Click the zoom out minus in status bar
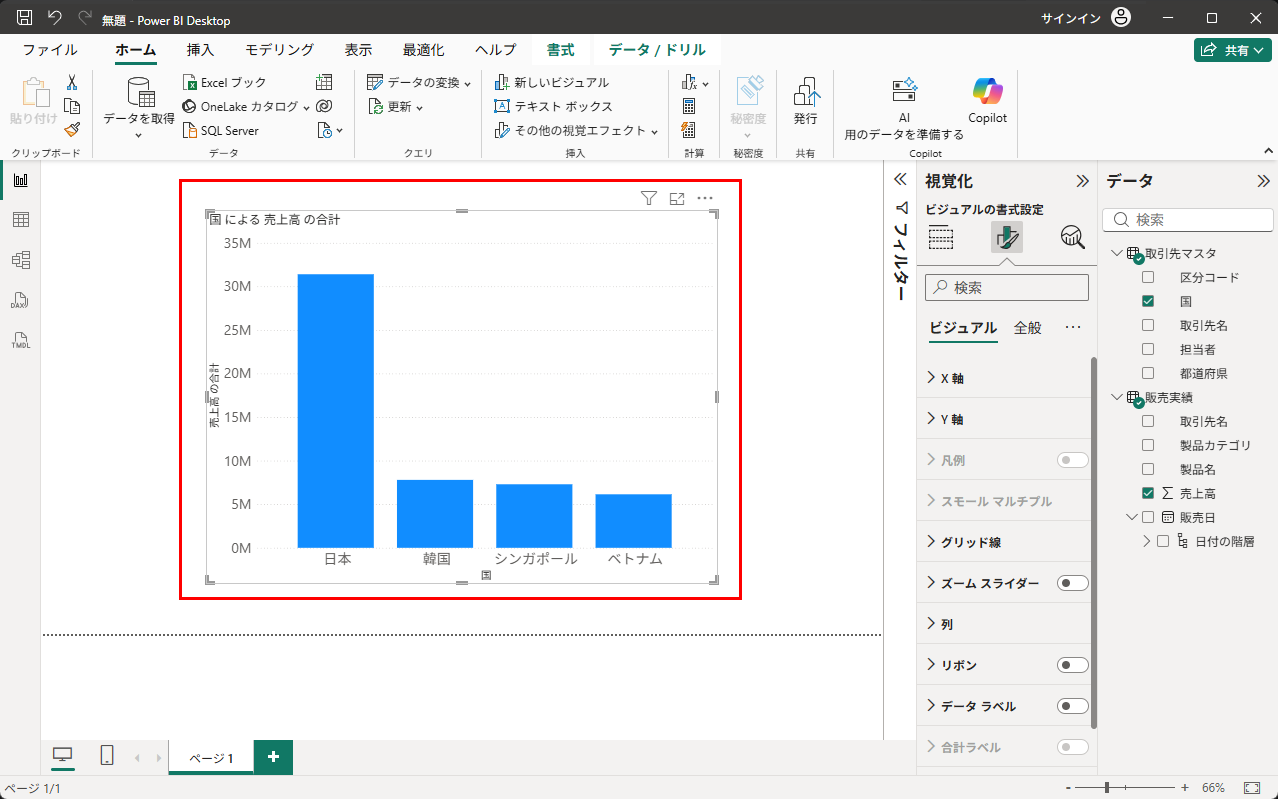Image resolution: width=1278 pixels, height=799 pixels. click(x=1069, y=788)
